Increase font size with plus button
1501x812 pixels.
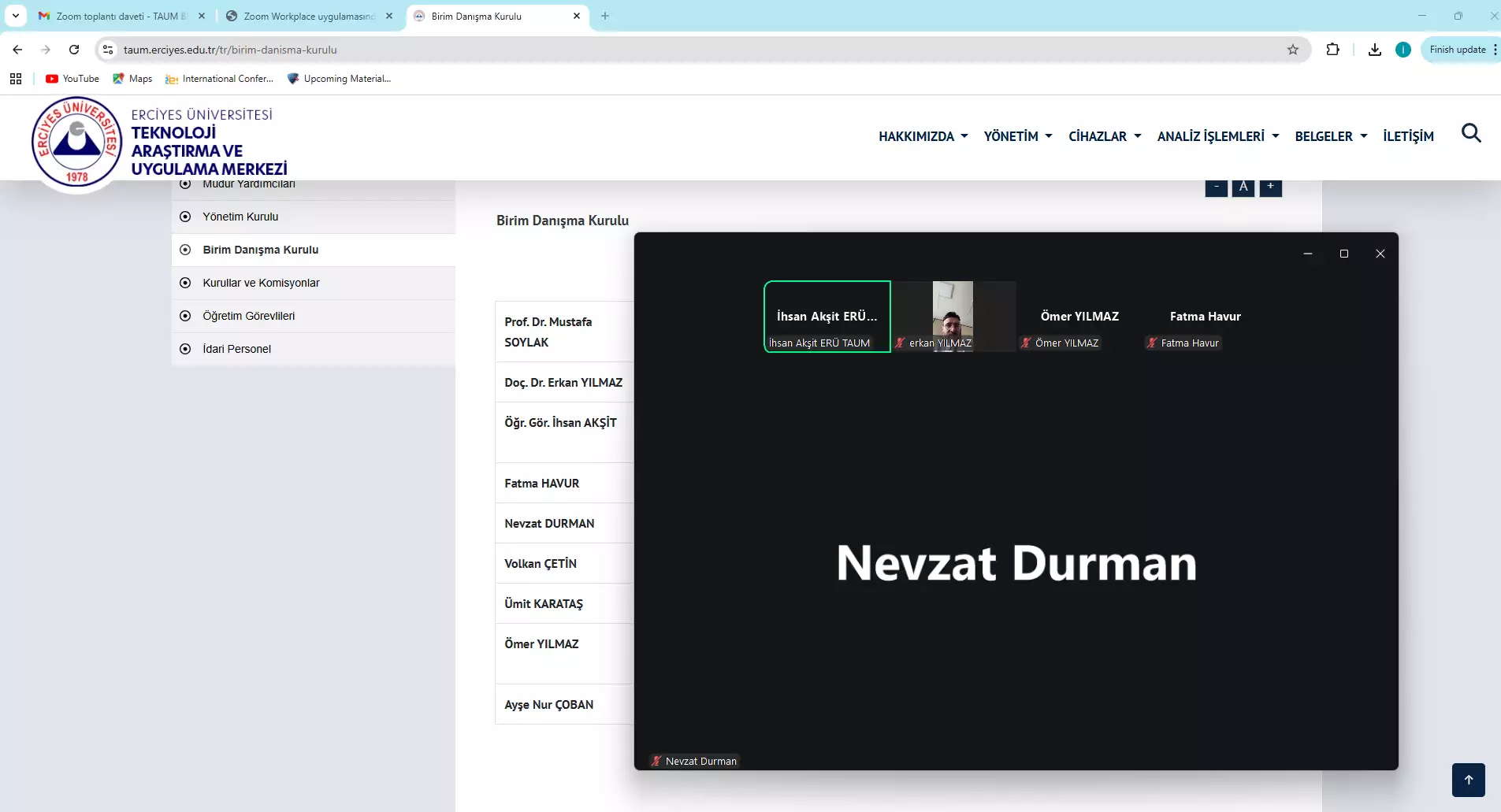(1270, 187)
